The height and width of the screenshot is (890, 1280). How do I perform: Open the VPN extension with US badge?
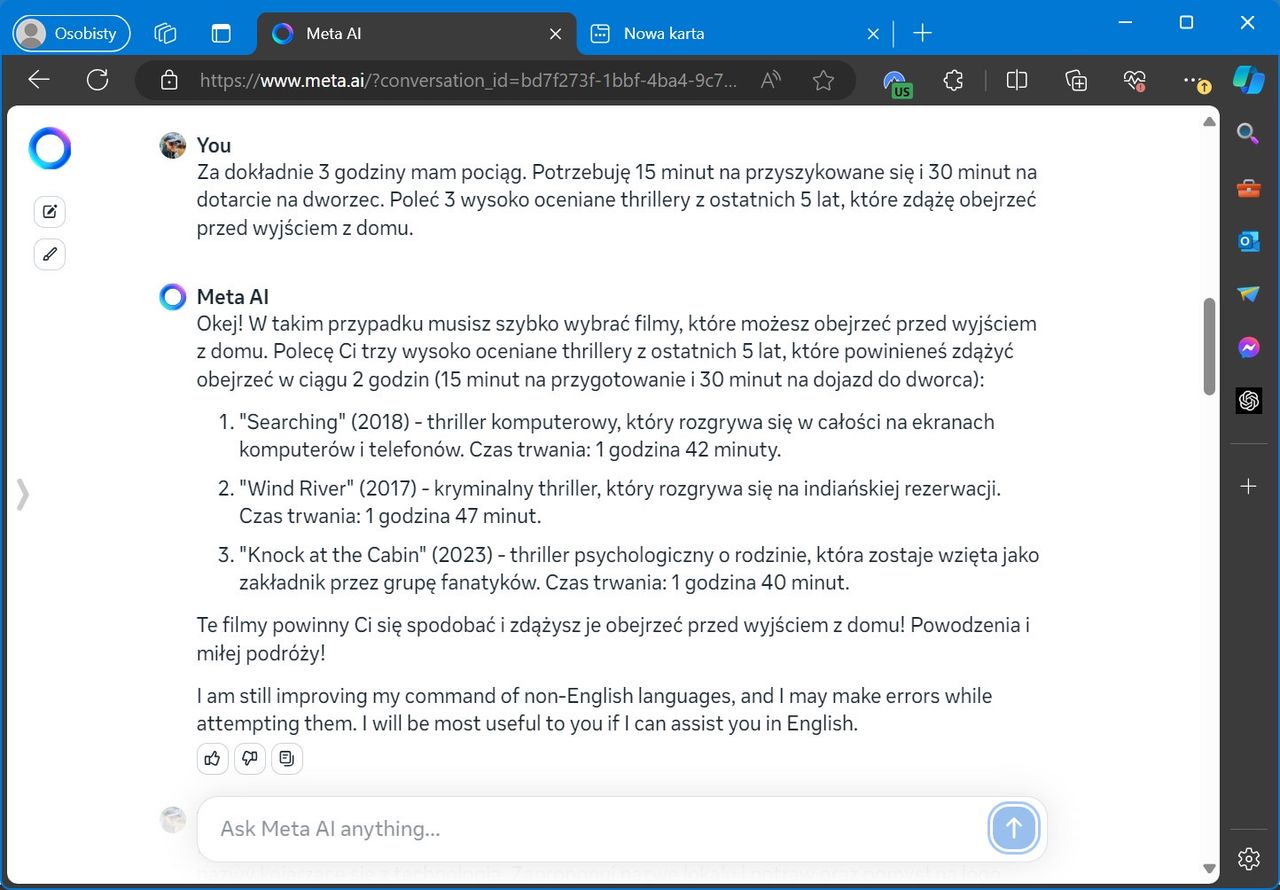pos(897,82)
